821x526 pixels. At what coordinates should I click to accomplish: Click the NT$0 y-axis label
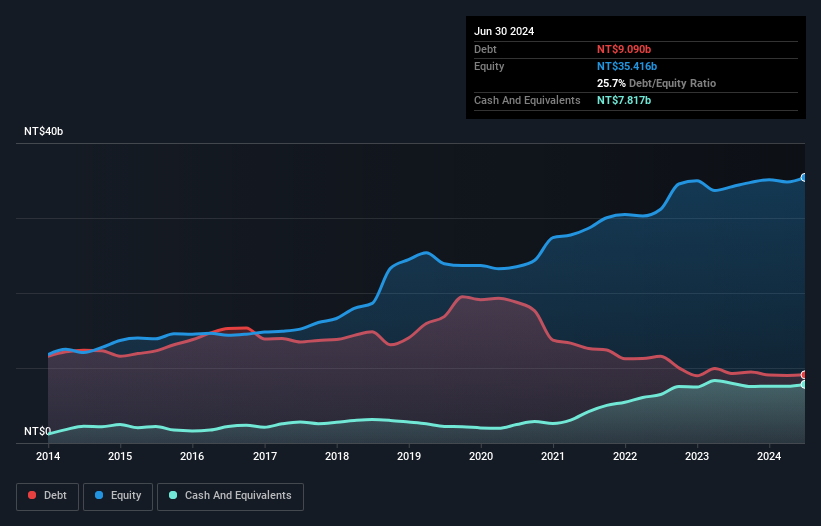pyautogui.click(x=37, y=431)
